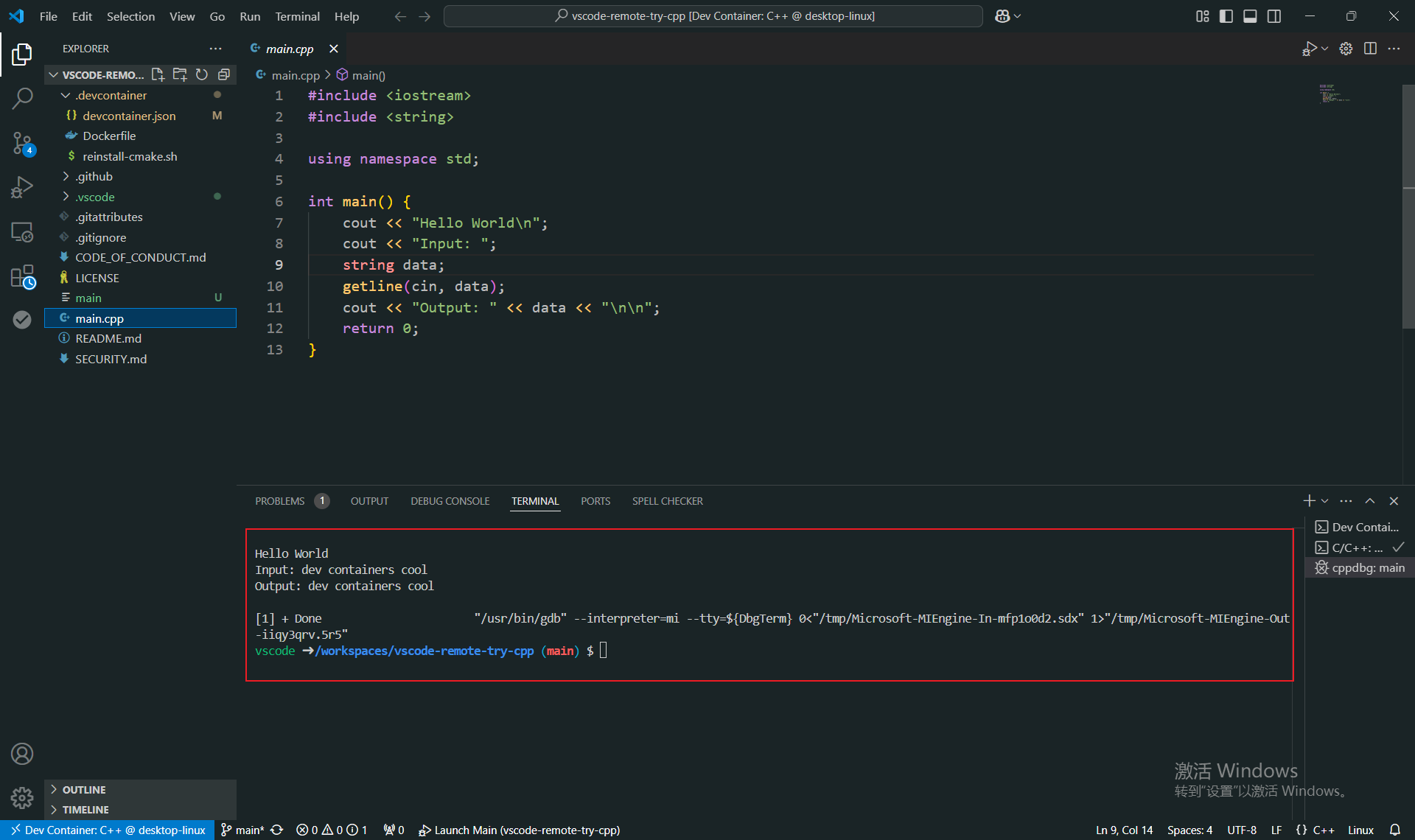The height and width of the screenshot is (840, 1415).
Task: Open the Search view in activity bar
Action: [x=22, y=98]
